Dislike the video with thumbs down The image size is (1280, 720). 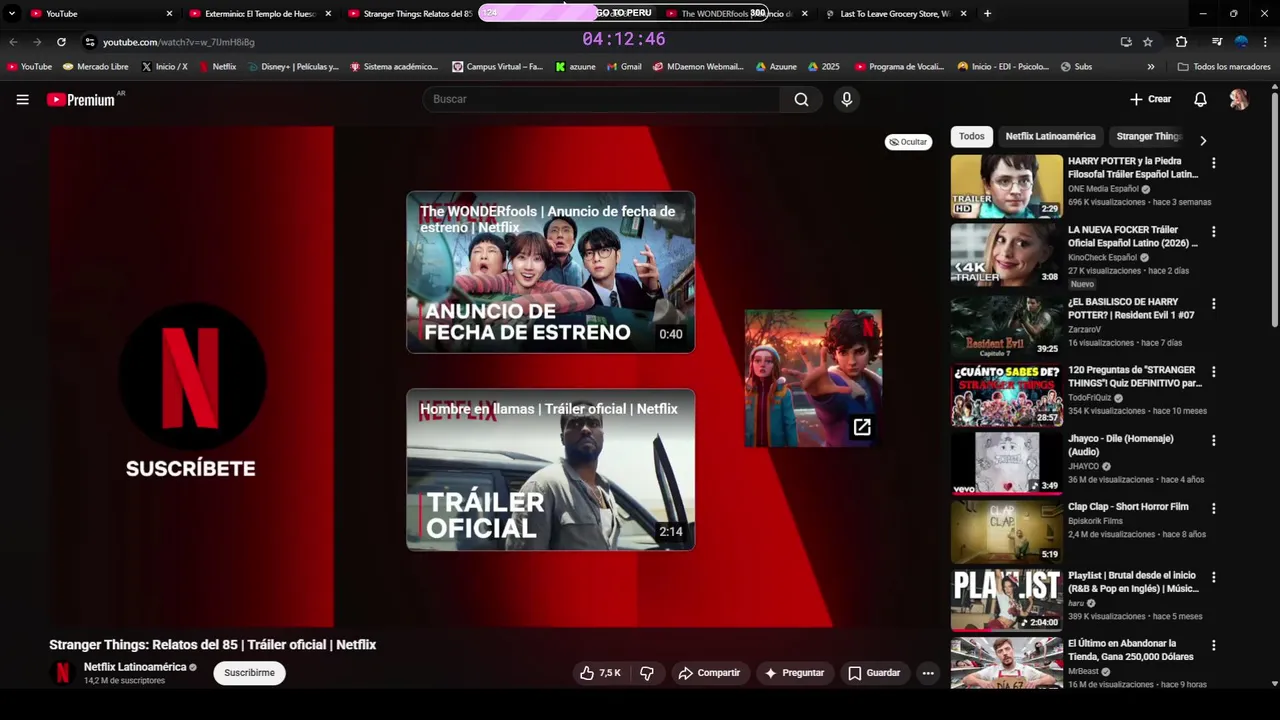click(x=647, y=673)
